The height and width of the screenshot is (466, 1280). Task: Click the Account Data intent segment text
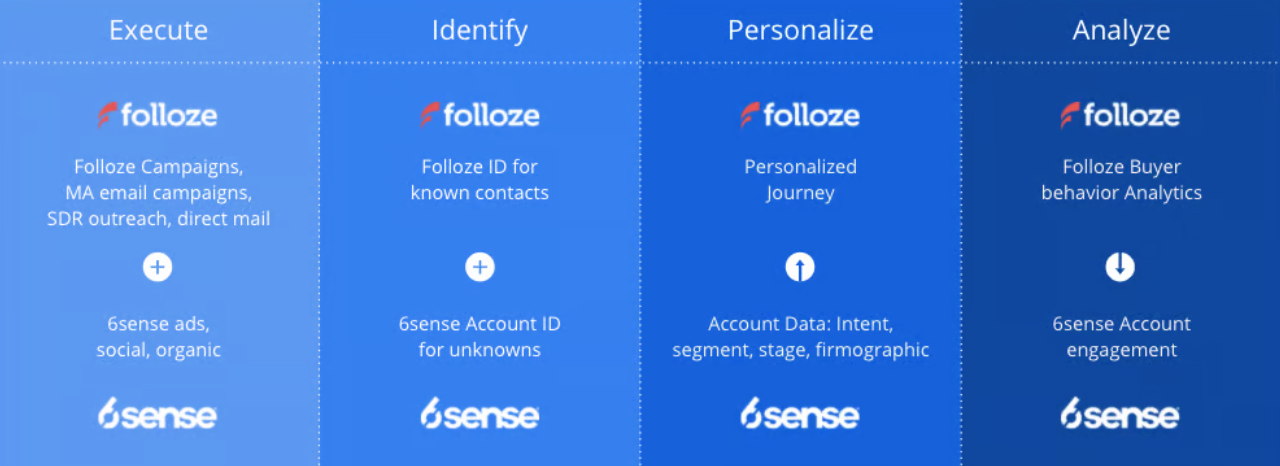coord(800,337)
